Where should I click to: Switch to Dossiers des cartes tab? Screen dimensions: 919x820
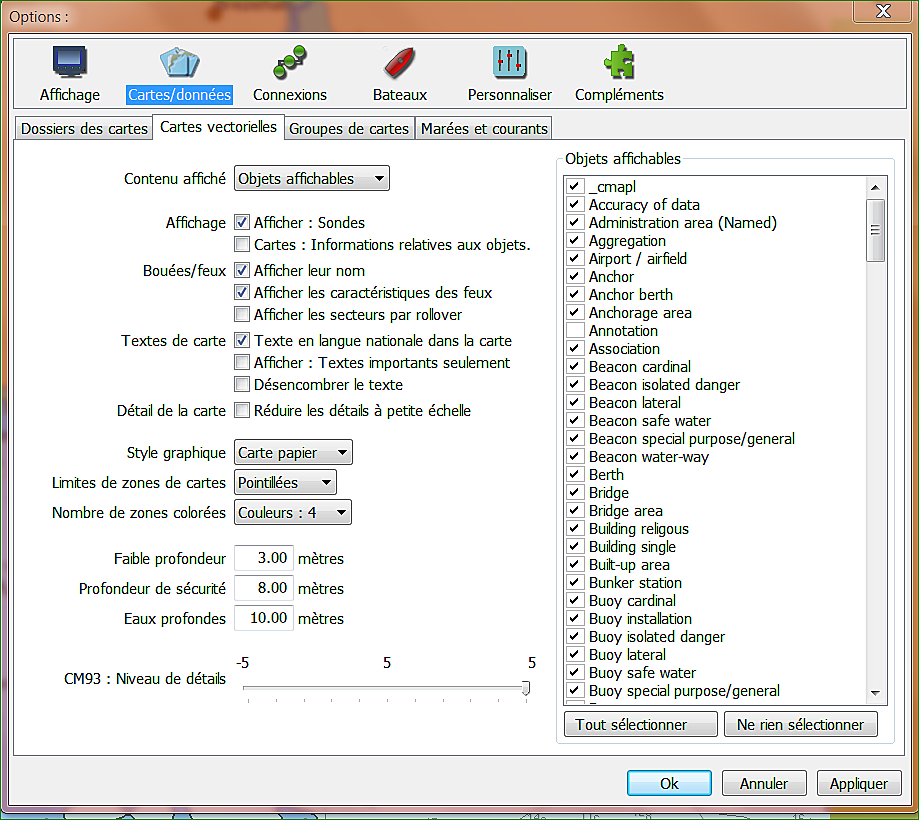(x=84, y=128)
